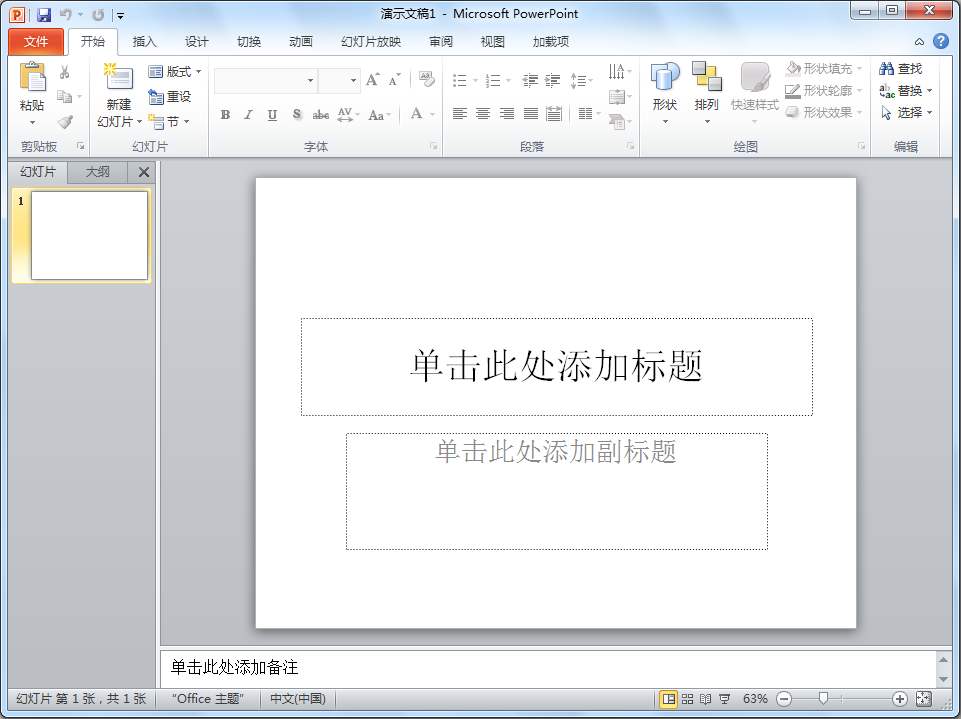Switch to the Insert (插入) ribbon tab
The width and height of the screenshot is (961, 719).
(144, 41)
